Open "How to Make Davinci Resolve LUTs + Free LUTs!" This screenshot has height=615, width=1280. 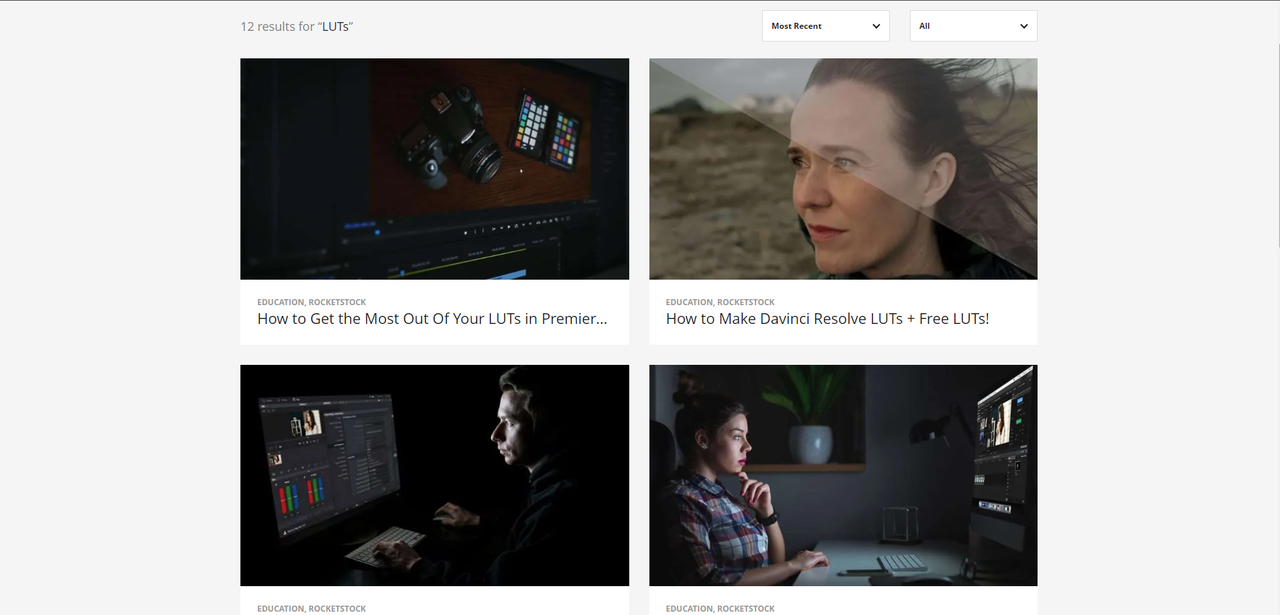pos(827,318)
